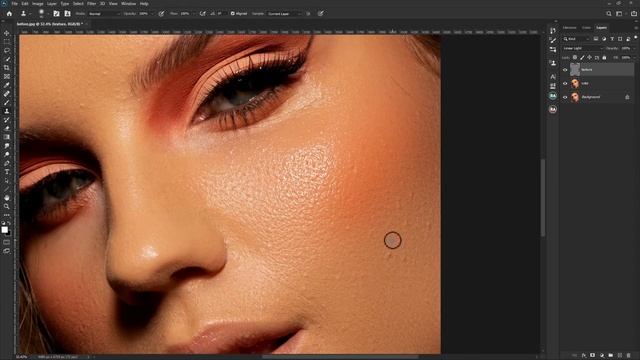Viewport: 640px width, 360px height.
Task: Select the Pen tool
Action: pyautogui.click(x=7, y=163)
